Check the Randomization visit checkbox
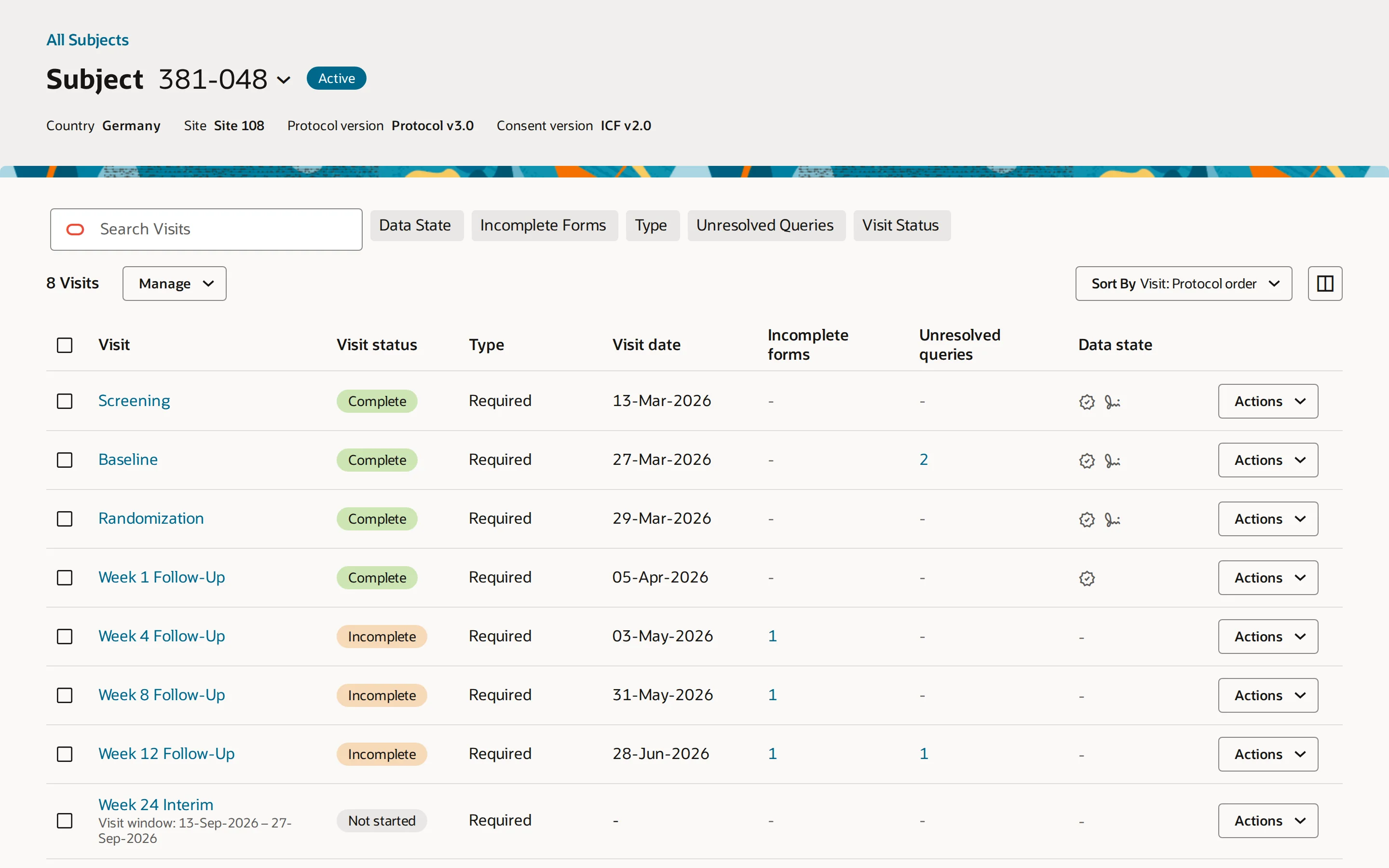Screen dimensions: 1389x868 pyautogui.click(x=65, y=519)
